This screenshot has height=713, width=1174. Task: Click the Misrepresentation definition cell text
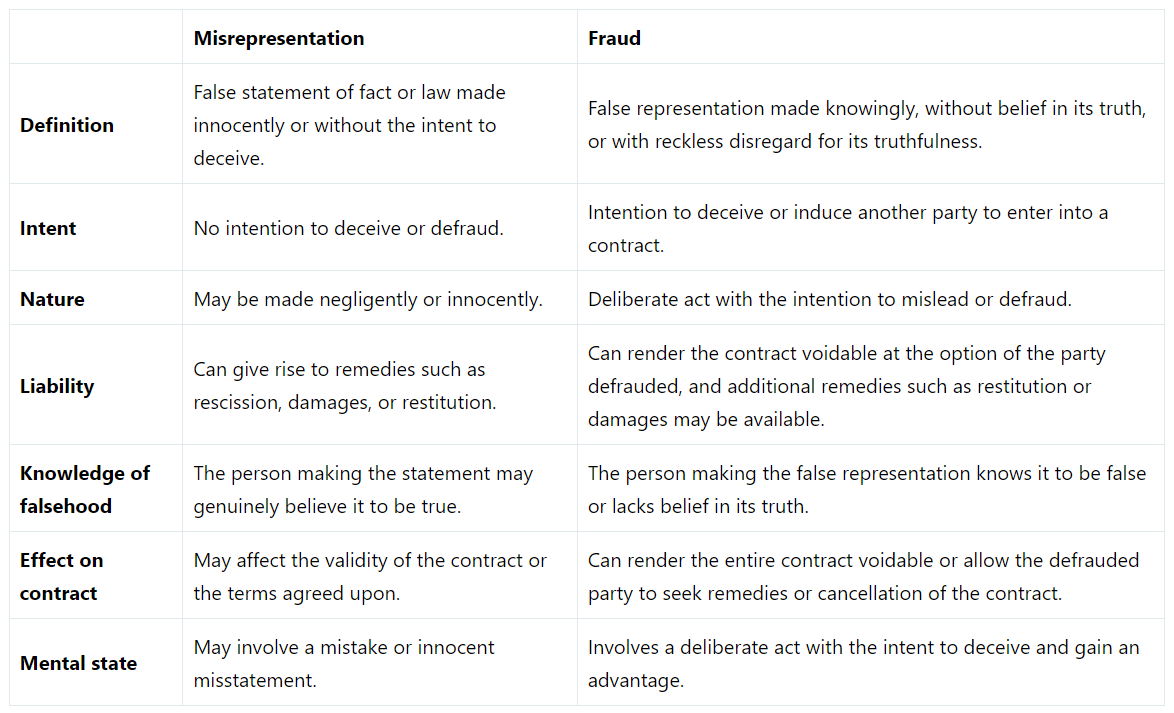click(349, 125)
